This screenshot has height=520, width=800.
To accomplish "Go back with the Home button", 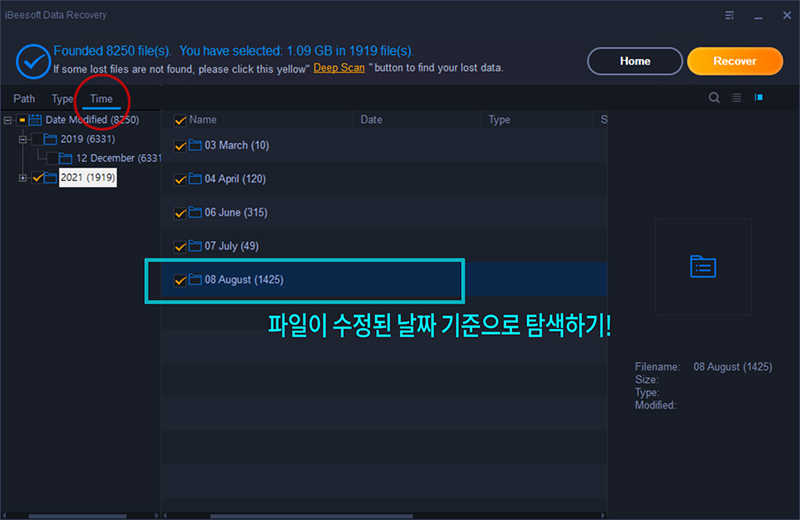I will coord(635,61).
